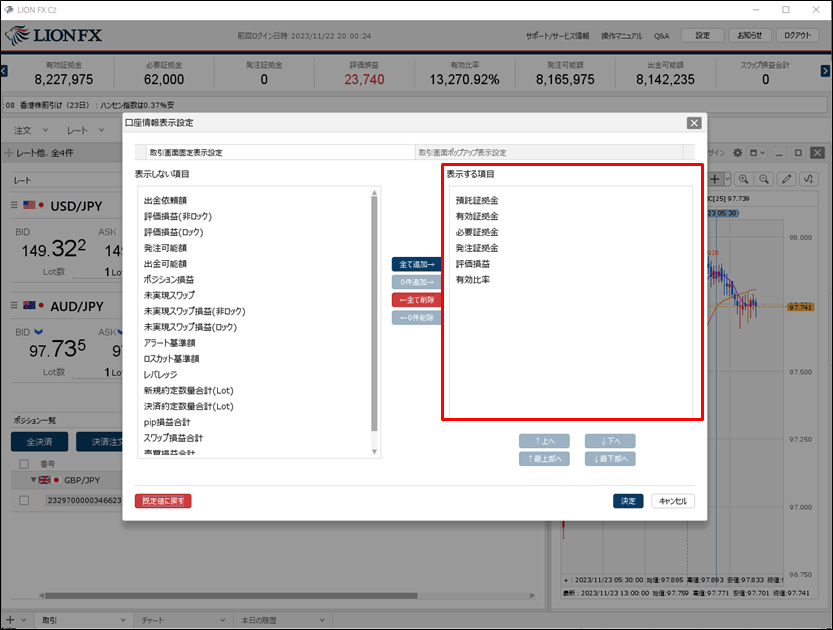This screenshot has height=630, width=833.
Task: Close the 口座情報表示設定 dialog with X
Action: coord(694,123)
